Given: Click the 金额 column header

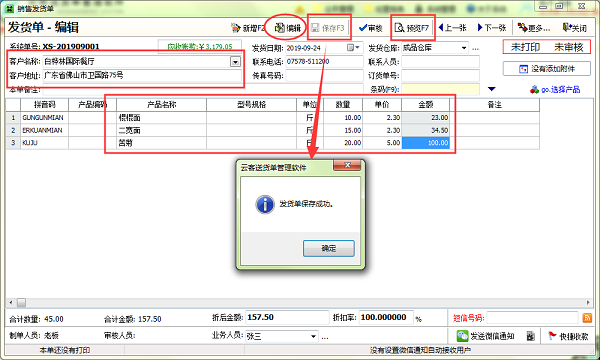Looking at the screenshot, I should (x=426, y=104).
